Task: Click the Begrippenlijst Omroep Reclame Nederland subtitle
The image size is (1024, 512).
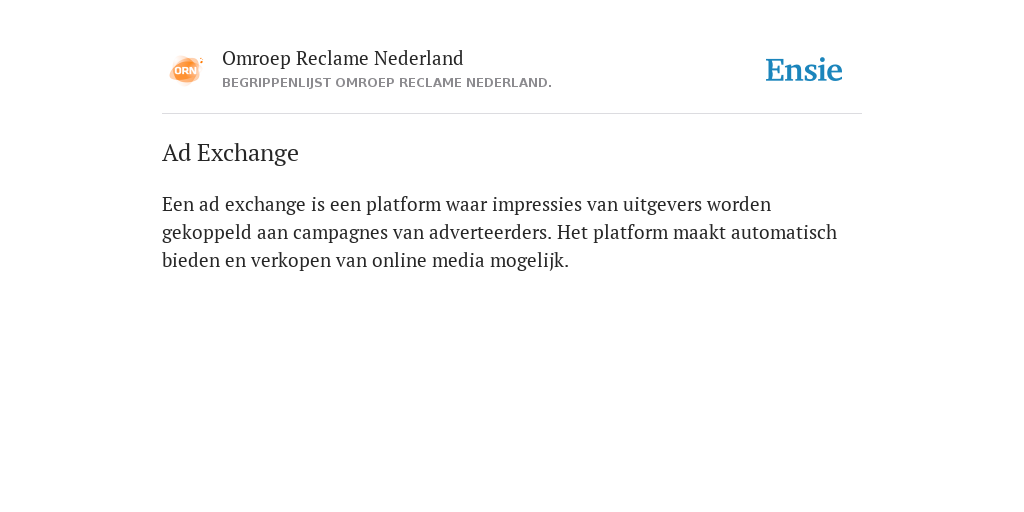Action: point(387,83)
